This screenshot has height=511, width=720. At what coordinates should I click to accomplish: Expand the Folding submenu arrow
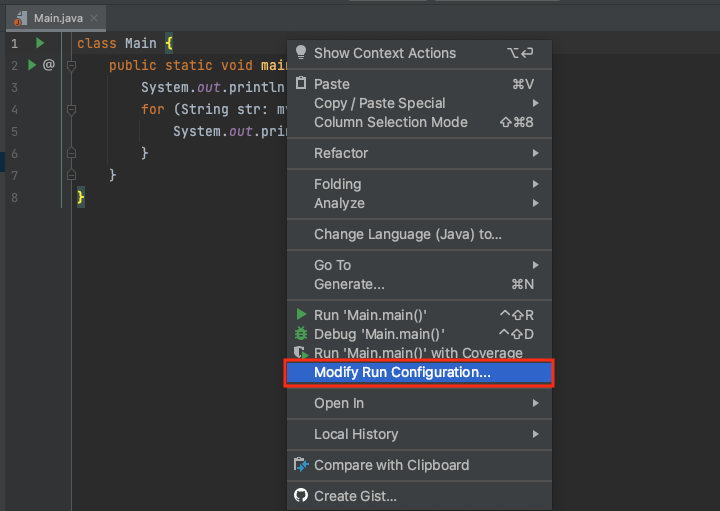pos(535,184)
